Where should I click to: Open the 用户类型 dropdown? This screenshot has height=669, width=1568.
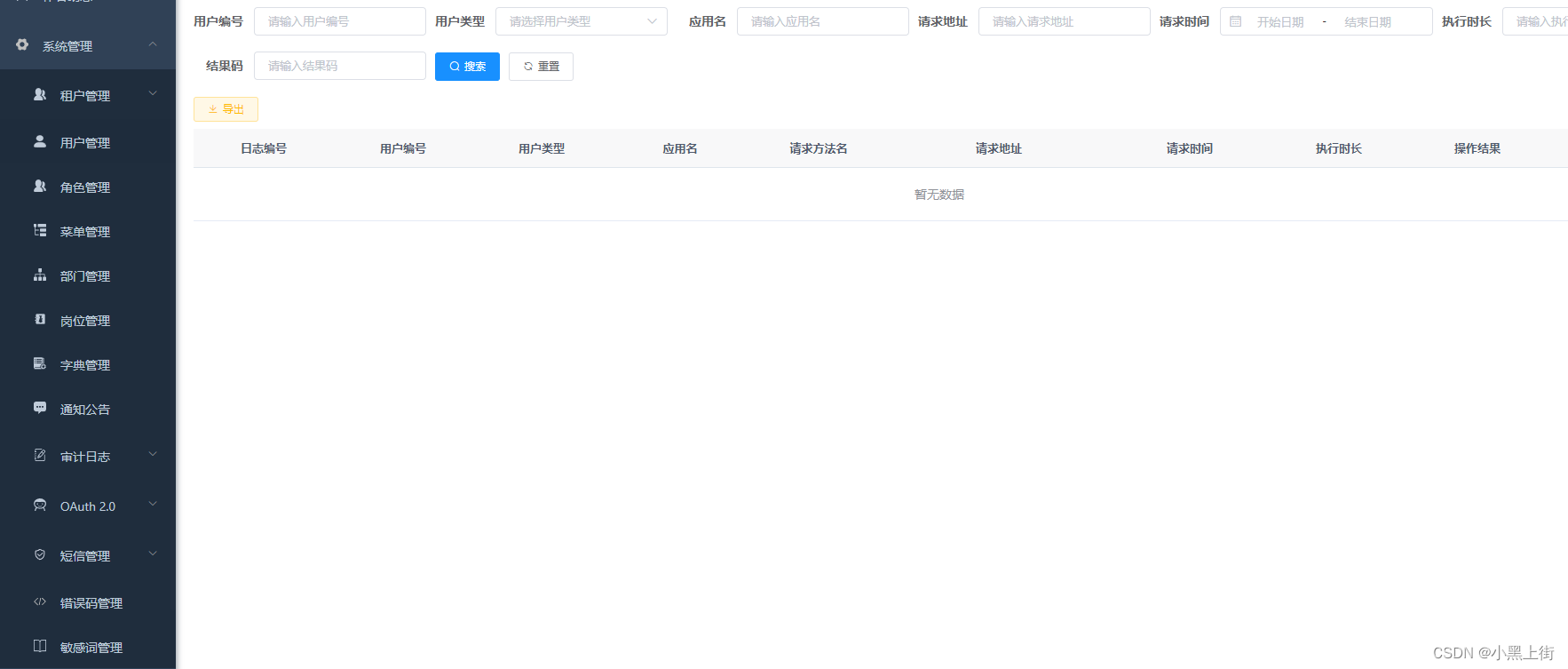pyautogui.click(x=582, y=21)
